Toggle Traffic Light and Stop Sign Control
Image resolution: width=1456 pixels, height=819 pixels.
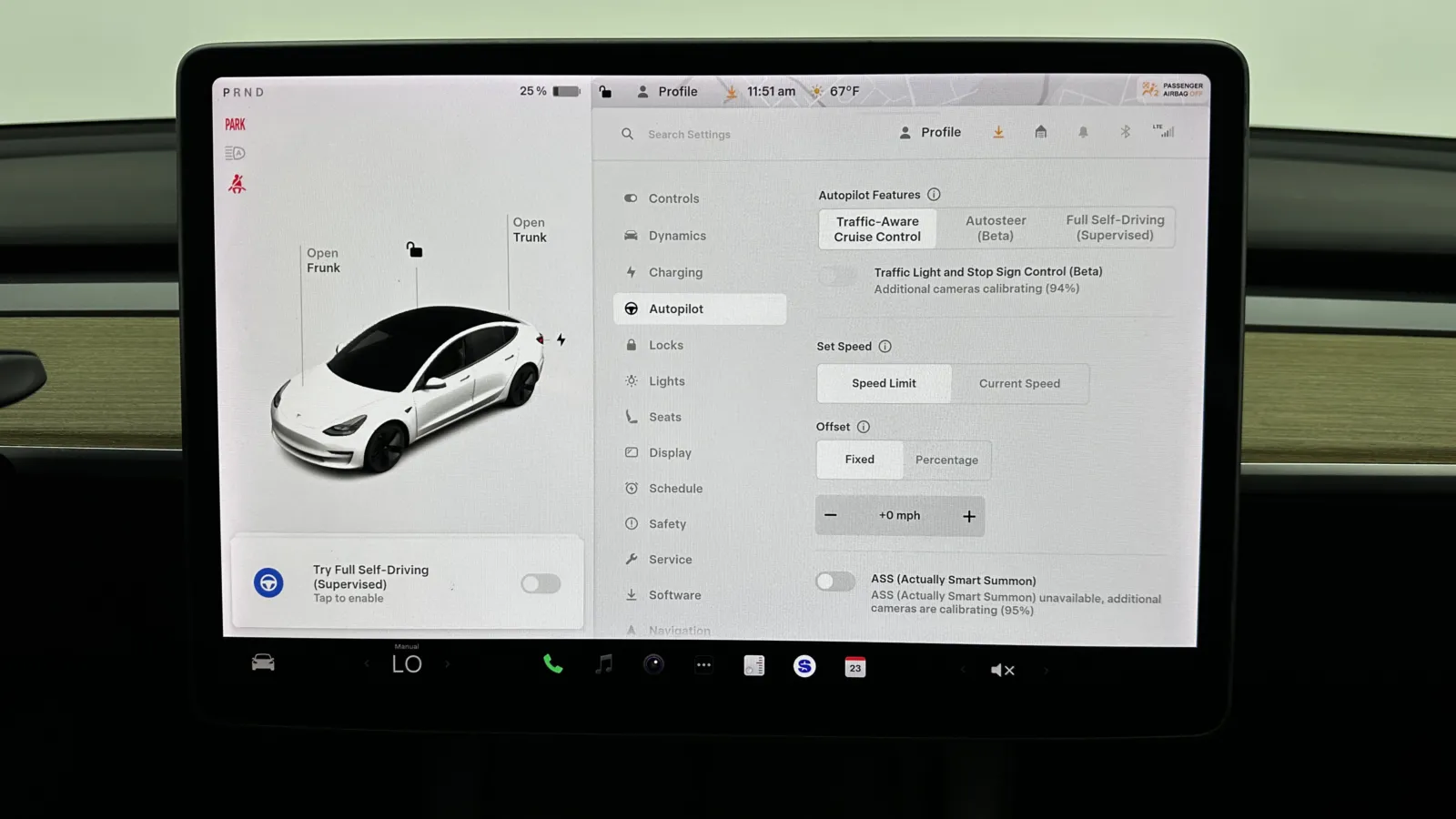(x=837, y=276)
